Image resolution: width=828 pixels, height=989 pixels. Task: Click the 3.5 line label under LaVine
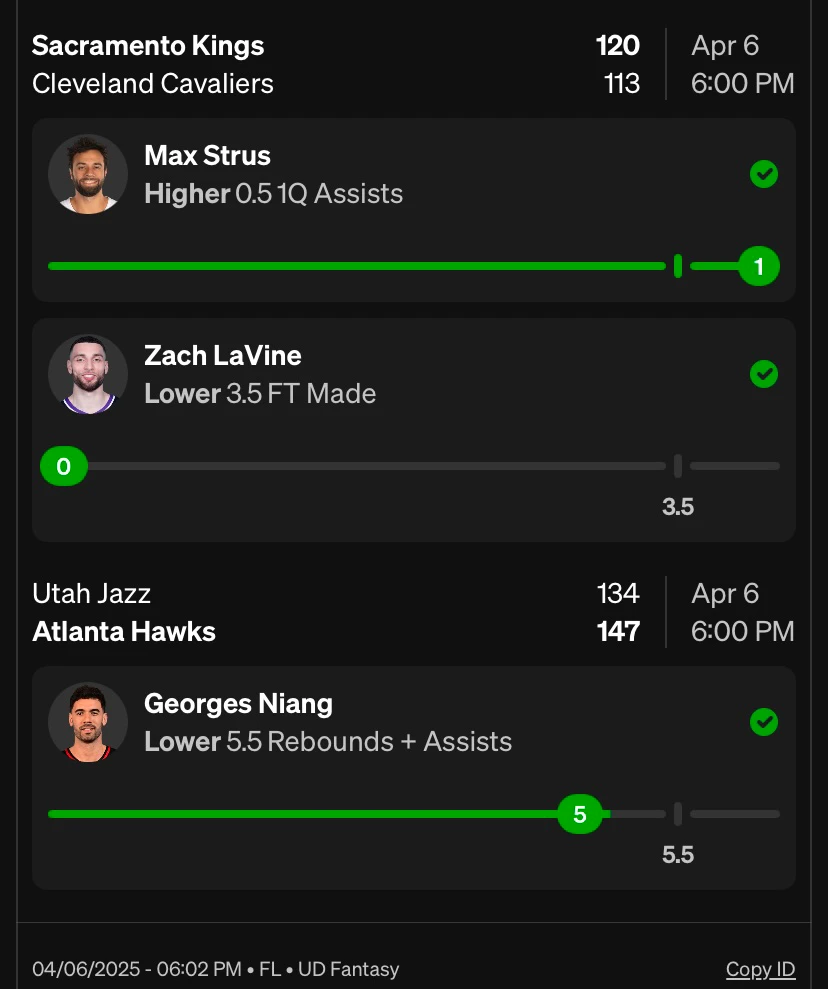(678, 507)
